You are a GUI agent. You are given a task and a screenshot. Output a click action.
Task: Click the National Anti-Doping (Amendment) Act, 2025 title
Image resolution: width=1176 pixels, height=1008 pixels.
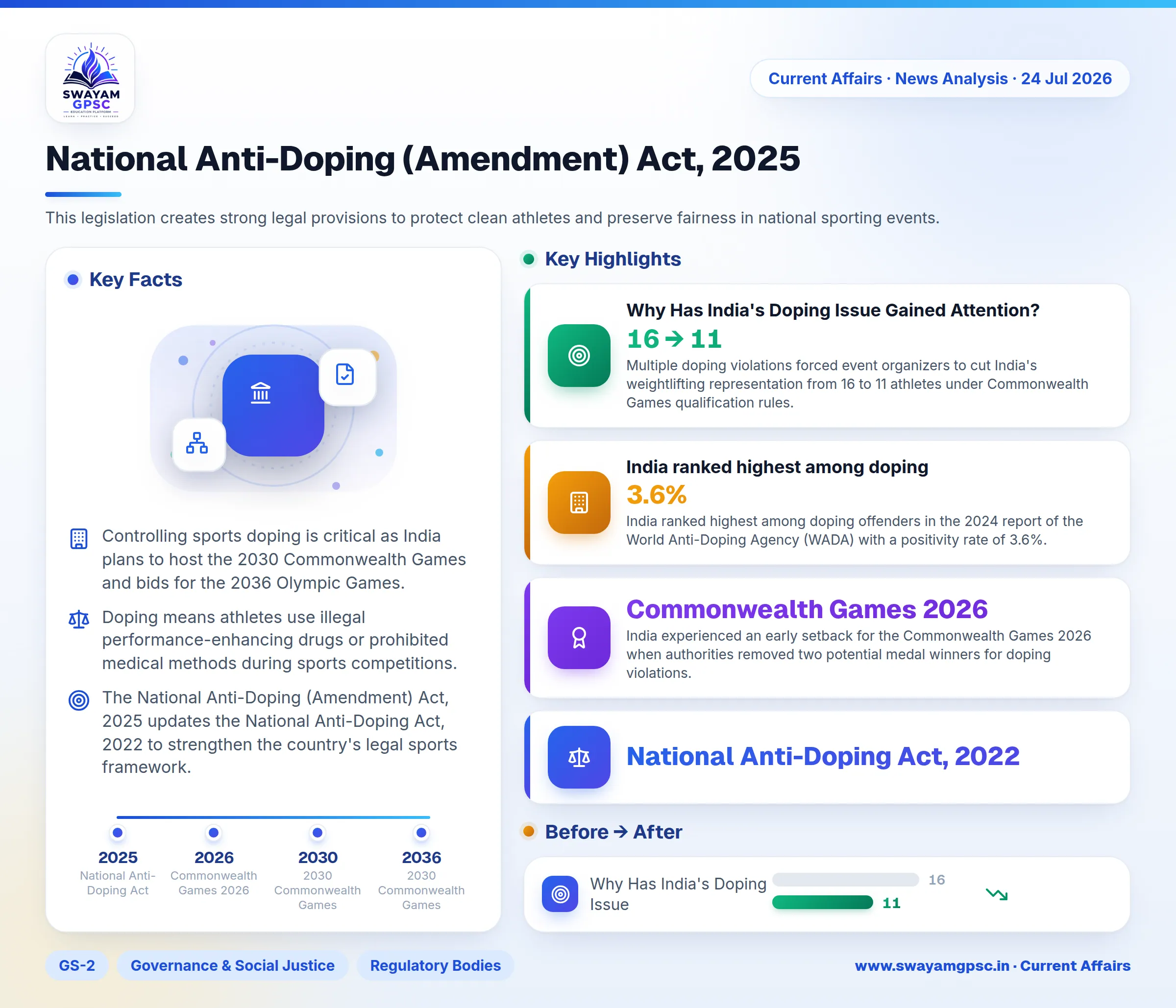coord(423,158)
